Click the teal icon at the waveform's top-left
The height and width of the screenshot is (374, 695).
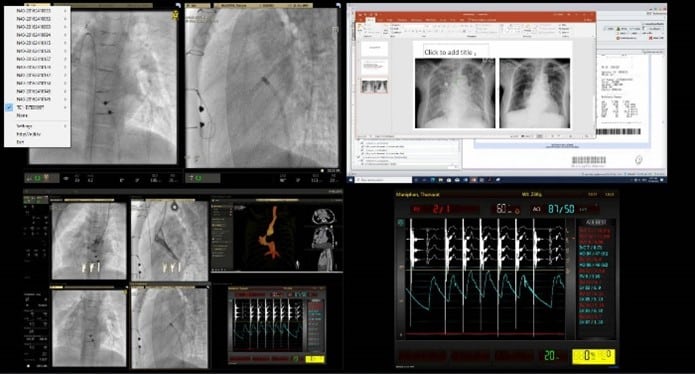click(x=402, y=222)
